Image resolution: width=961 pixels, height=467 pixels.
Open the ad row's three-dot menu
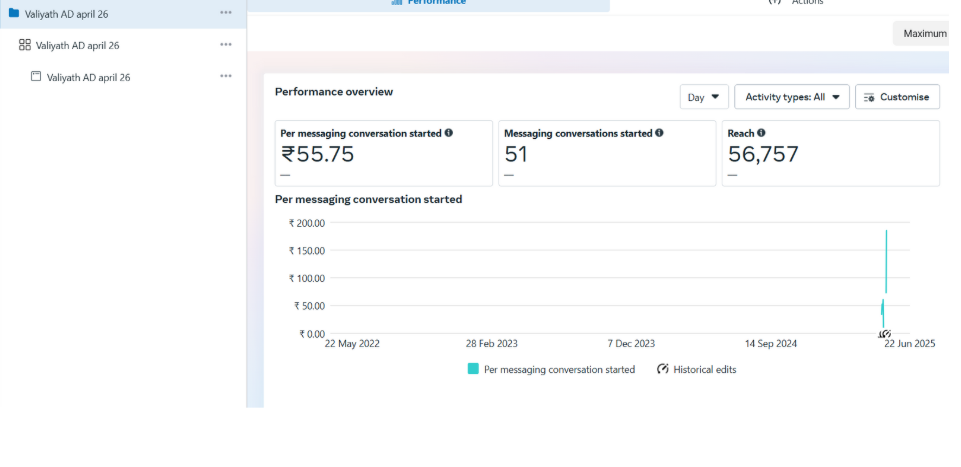tap(226, 76)
